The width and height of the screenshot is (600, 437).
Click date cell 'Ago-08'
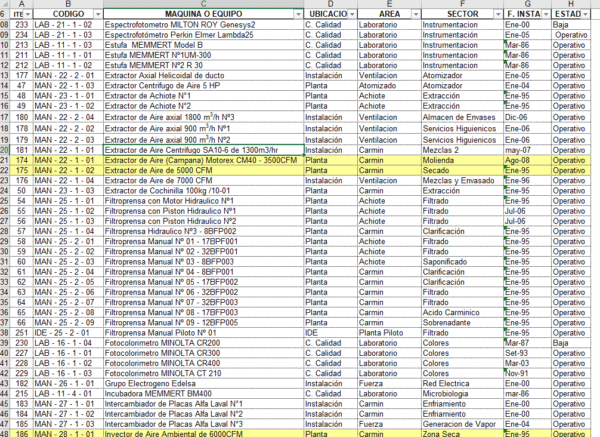(x=527, y=160)
